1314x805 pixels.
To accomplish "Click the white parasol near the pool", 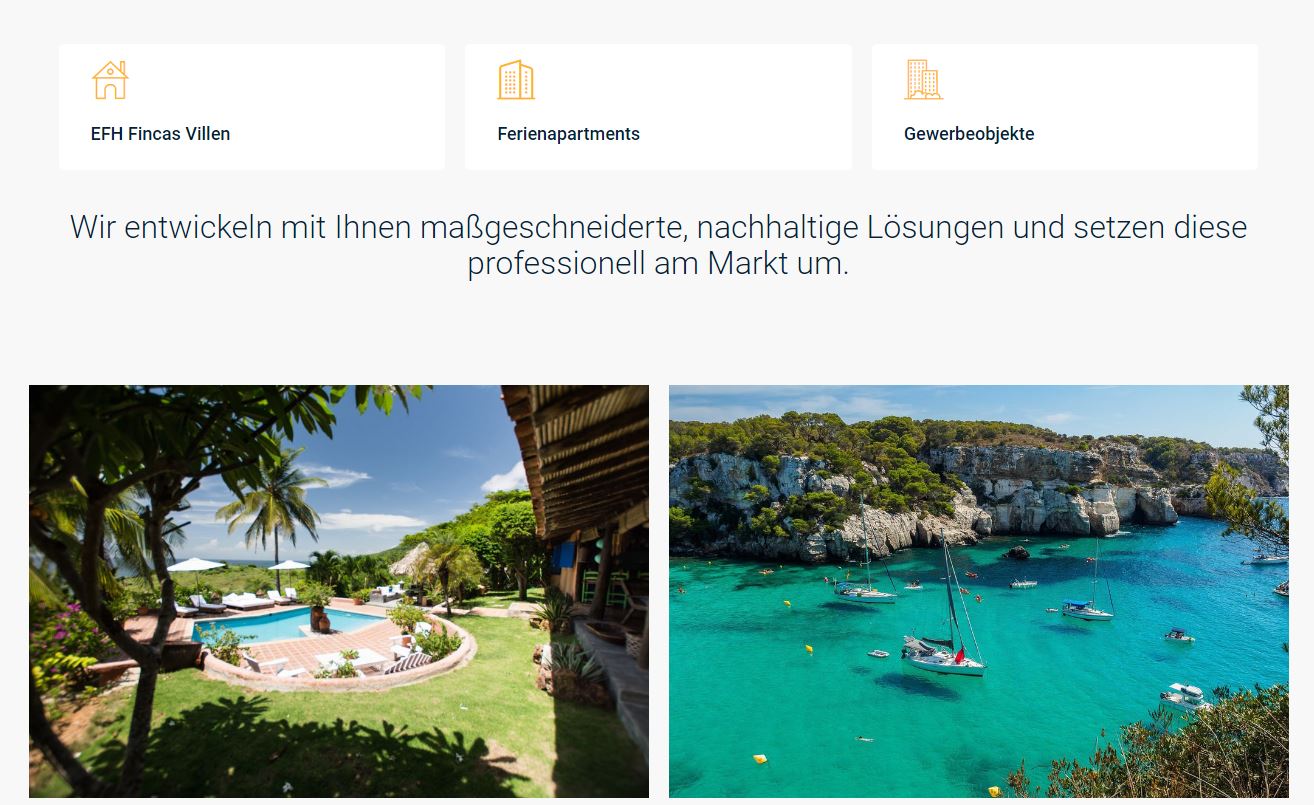I will 196,566.
